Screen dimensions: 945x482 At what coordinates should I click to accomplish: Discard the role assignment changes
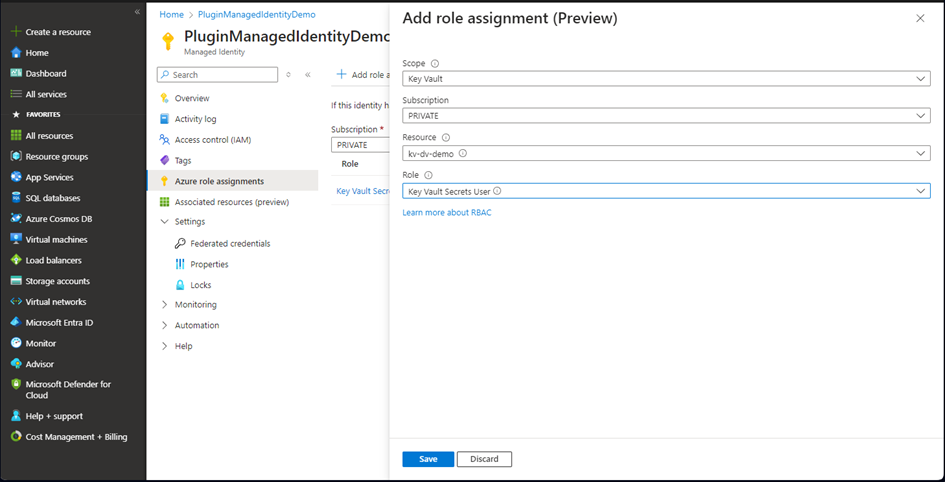coord(485,459)
